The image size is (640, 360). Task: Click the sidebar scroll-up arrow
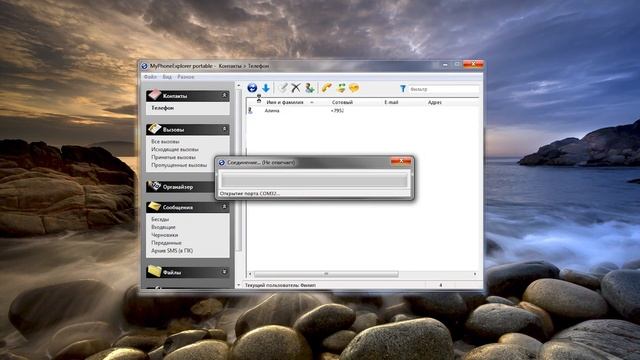[239, 86]
